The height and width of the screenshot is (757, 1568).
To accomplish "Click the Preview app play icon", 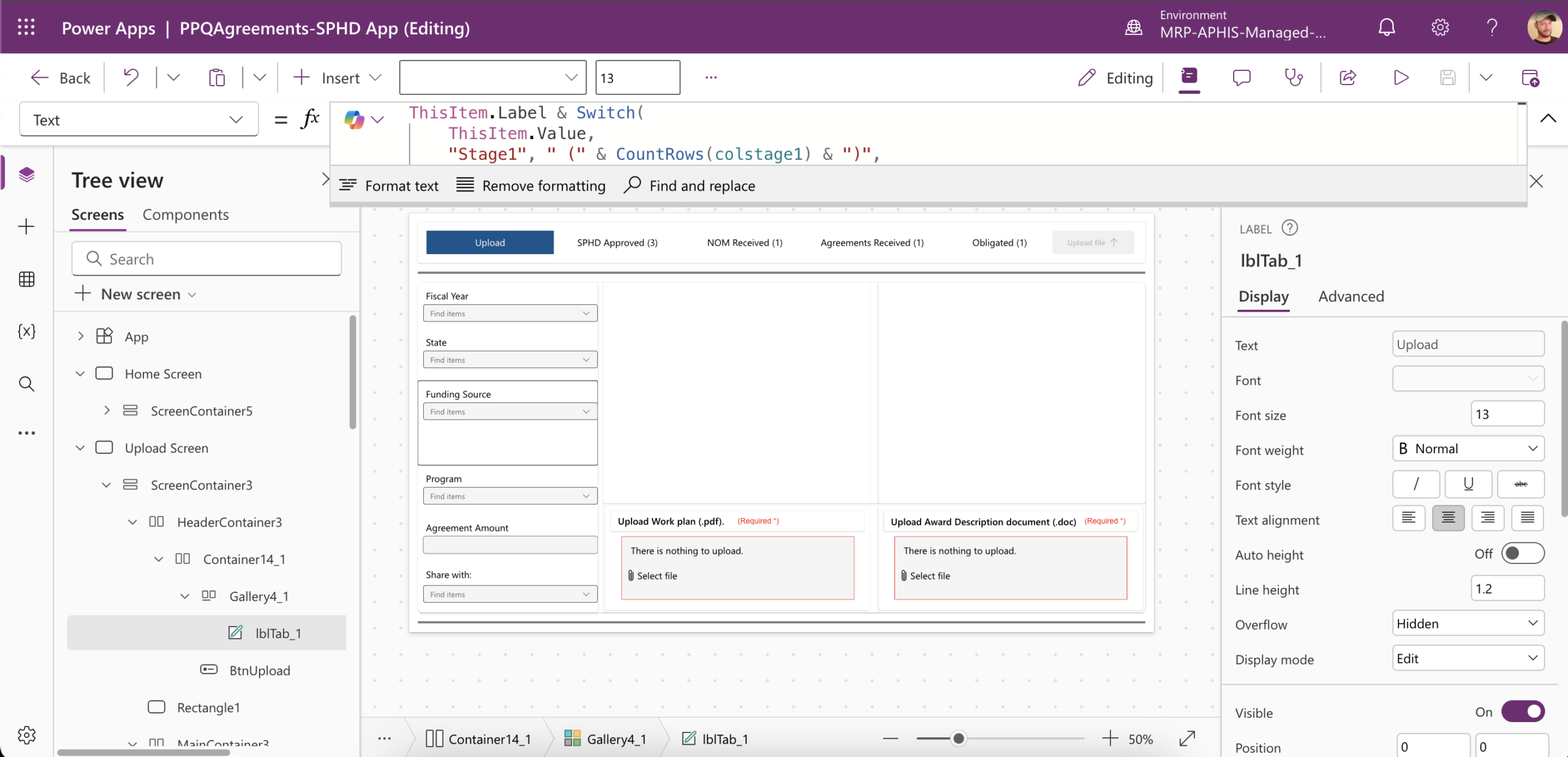I will tap(1401, 78).
